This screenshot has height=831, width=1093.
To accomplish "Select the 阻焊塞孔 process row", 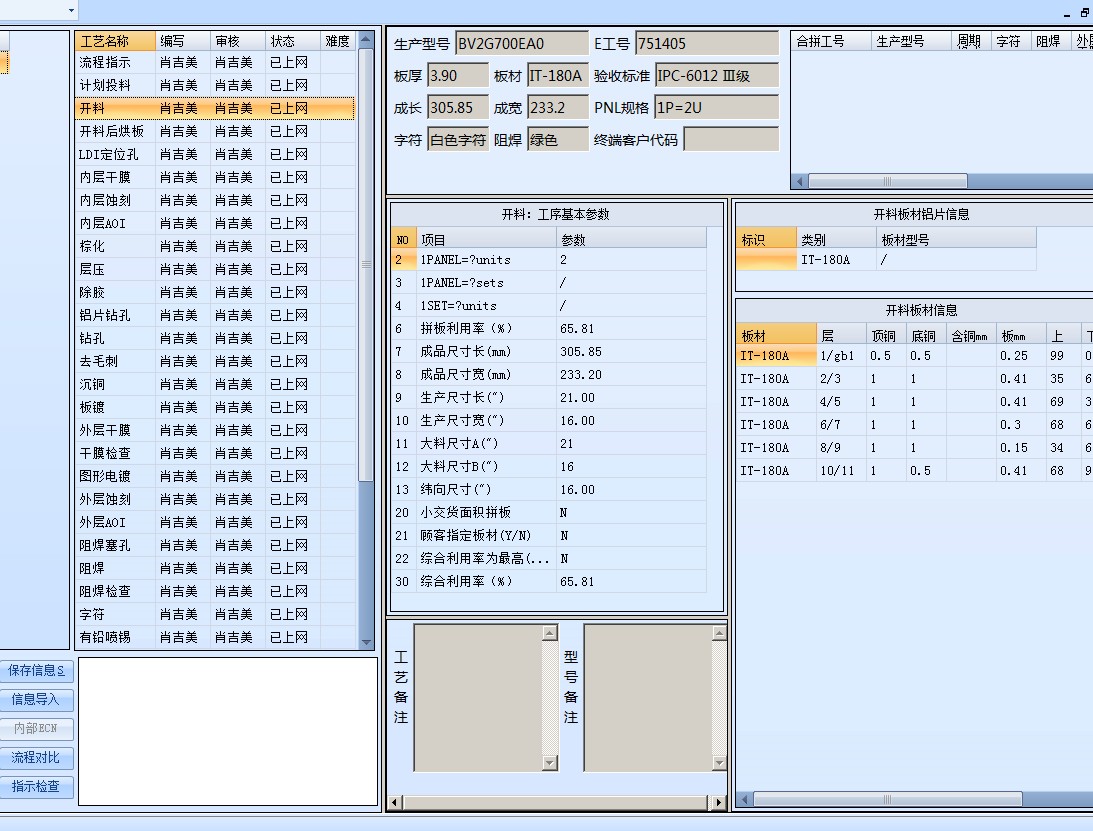I will (x=215, y=546).
